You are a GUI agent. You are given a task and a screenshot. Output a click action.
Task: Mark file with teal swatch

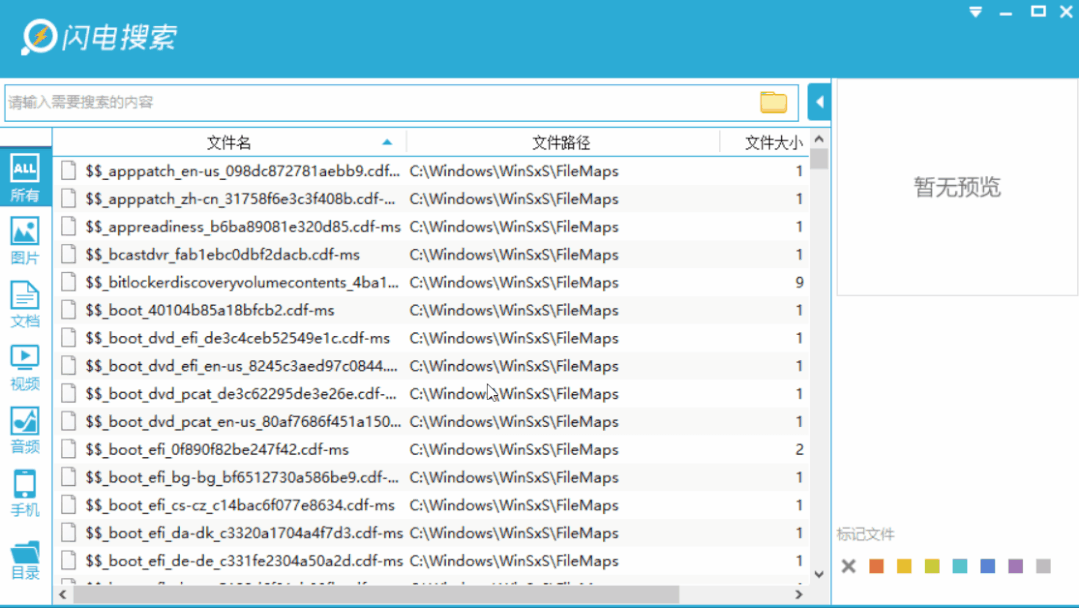point(960,566)
